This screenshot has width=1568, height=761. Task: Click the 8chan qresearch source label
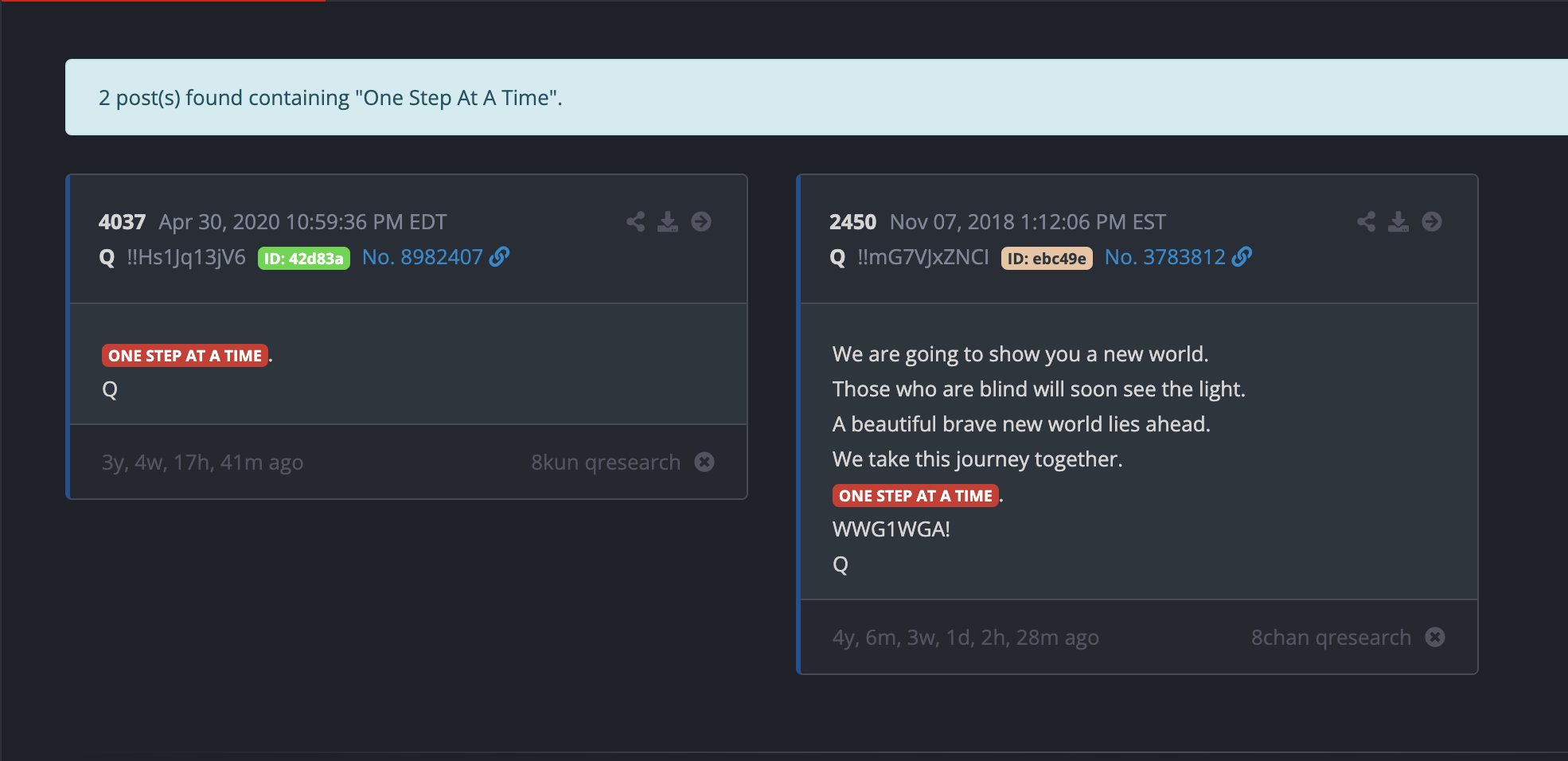point(1331,638)
